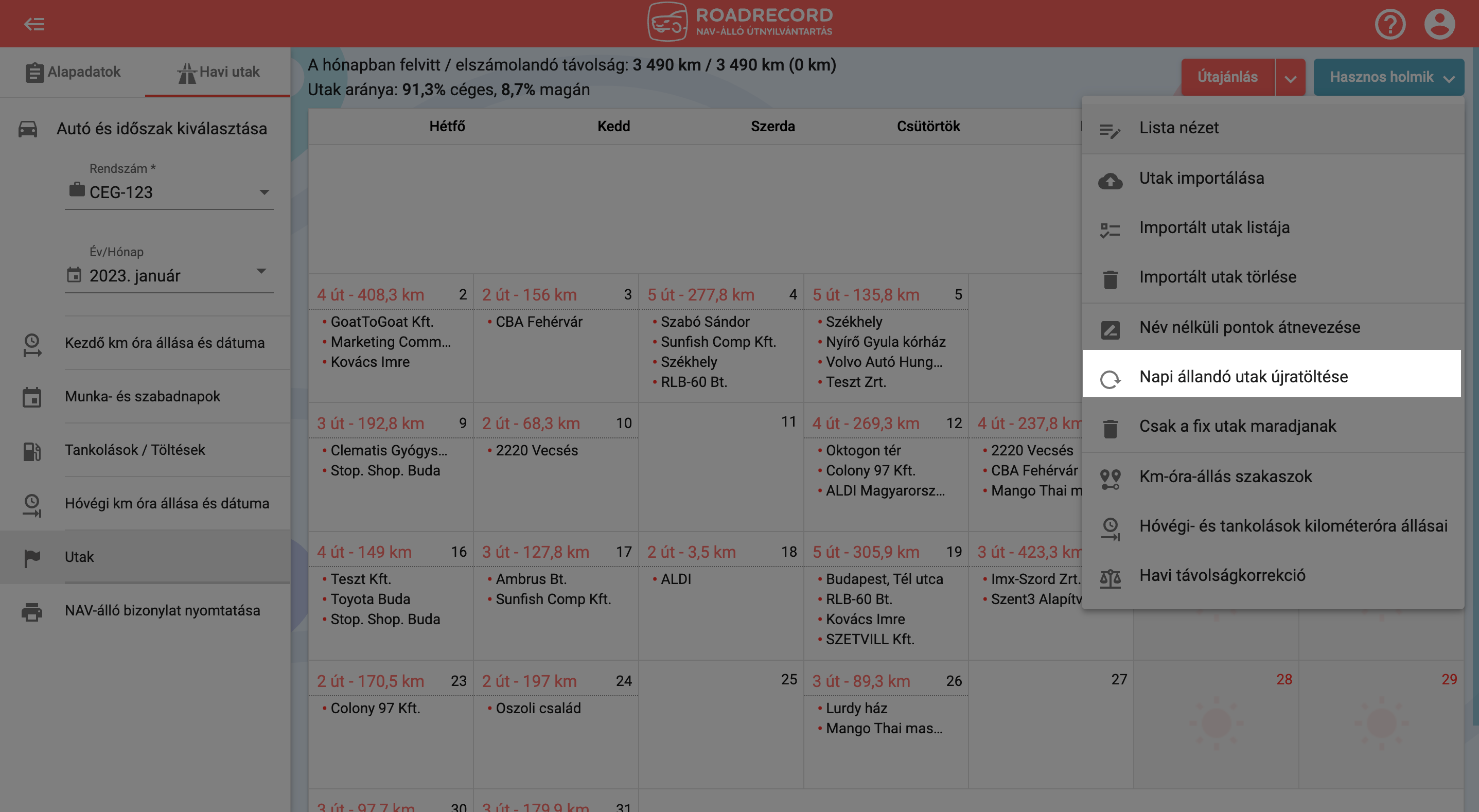The image size is (1479, 812).
Task: Click trash icon beside Csak a fix utak
Action: tap(1110, 429)
